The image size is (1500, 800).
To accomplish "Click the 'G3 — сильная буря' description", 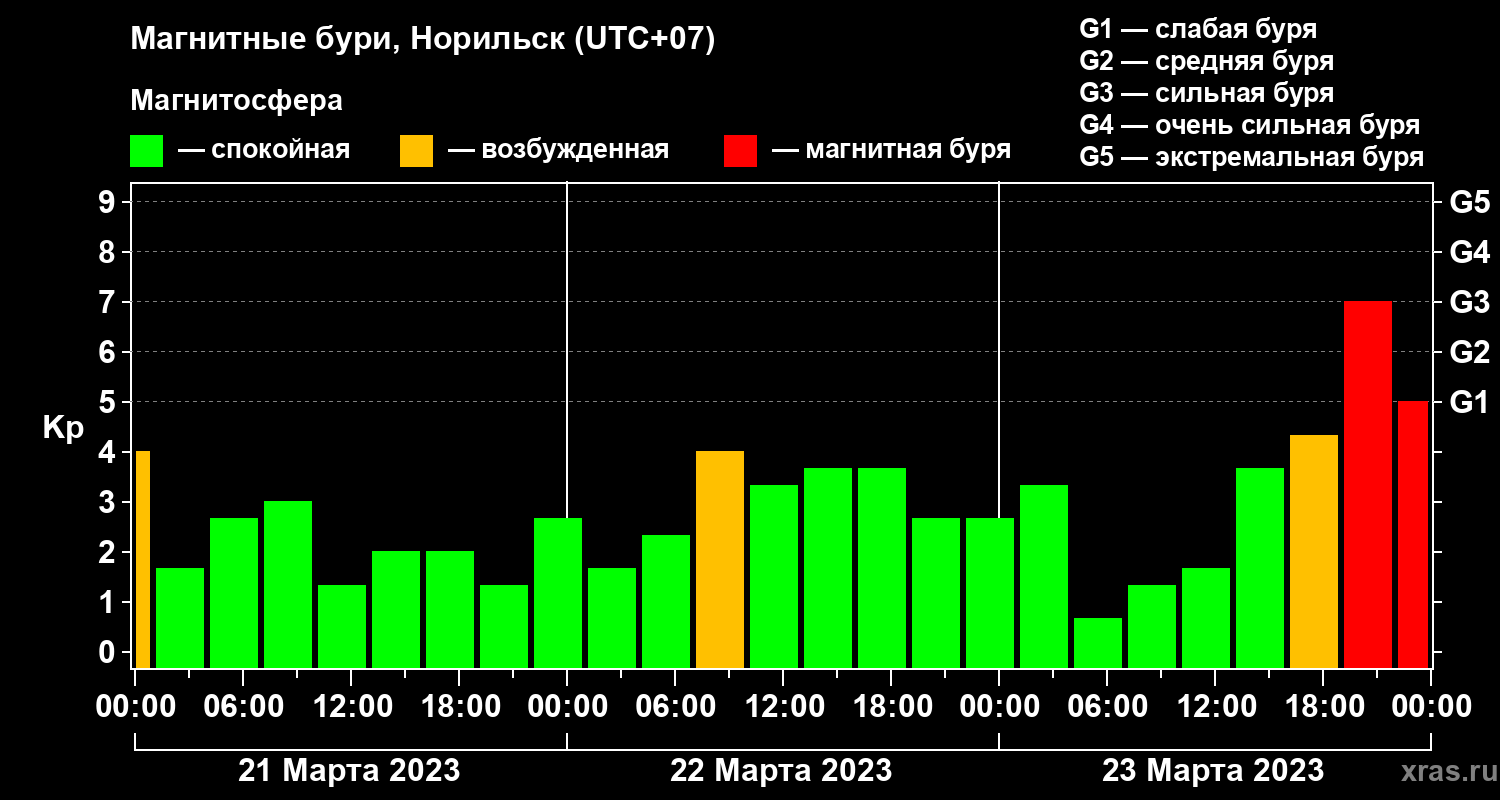I will point(1207,93).
